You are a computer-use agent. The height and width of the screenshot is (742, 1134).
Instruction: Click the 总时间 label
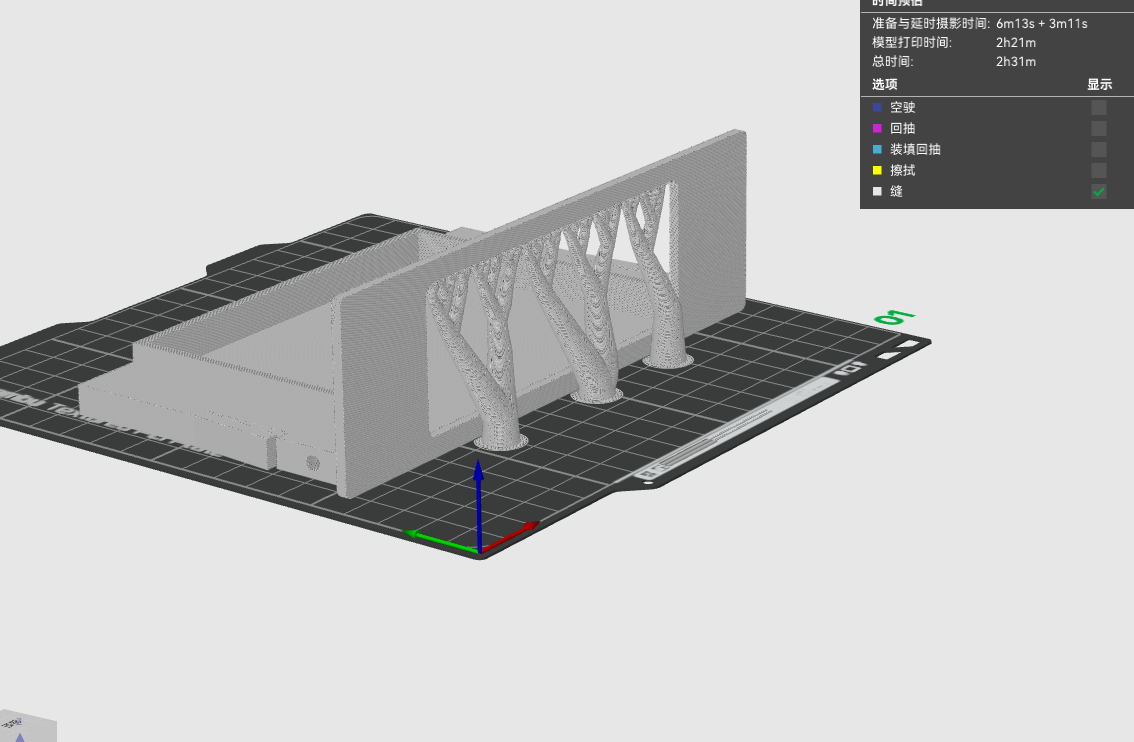(892, 62)
